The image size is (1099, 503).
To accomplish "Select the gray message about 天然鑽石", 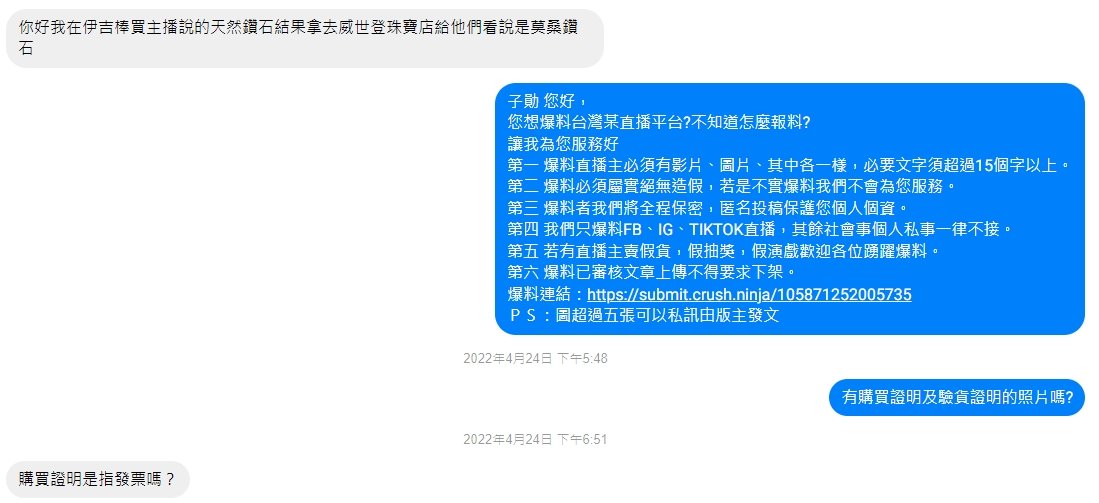I will pos(305,39).
